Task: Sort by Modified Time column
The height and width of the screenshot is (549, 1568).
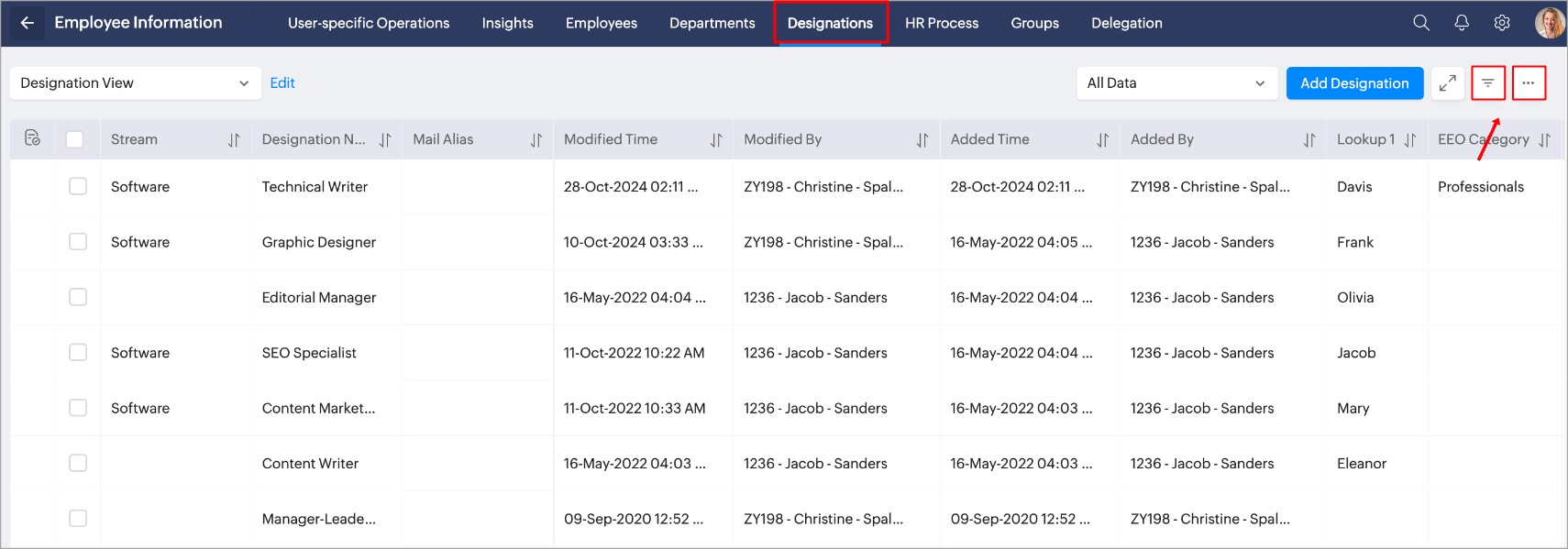Action: click(716, 139)
